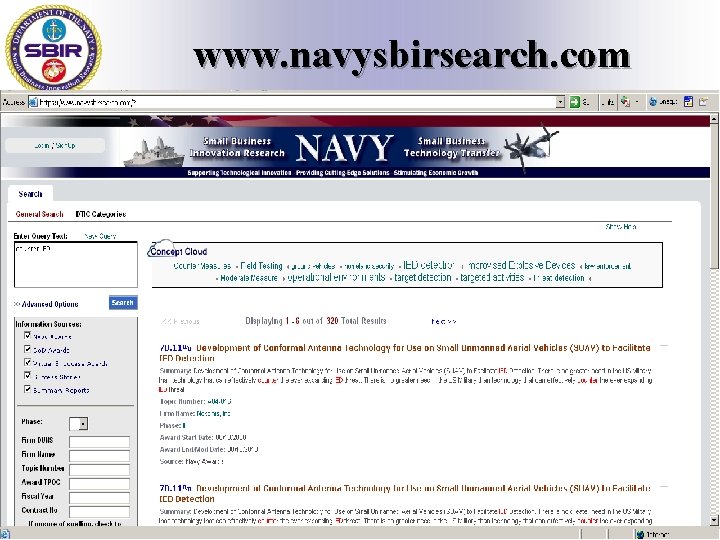Click the Show Help link

pos(620,227)
